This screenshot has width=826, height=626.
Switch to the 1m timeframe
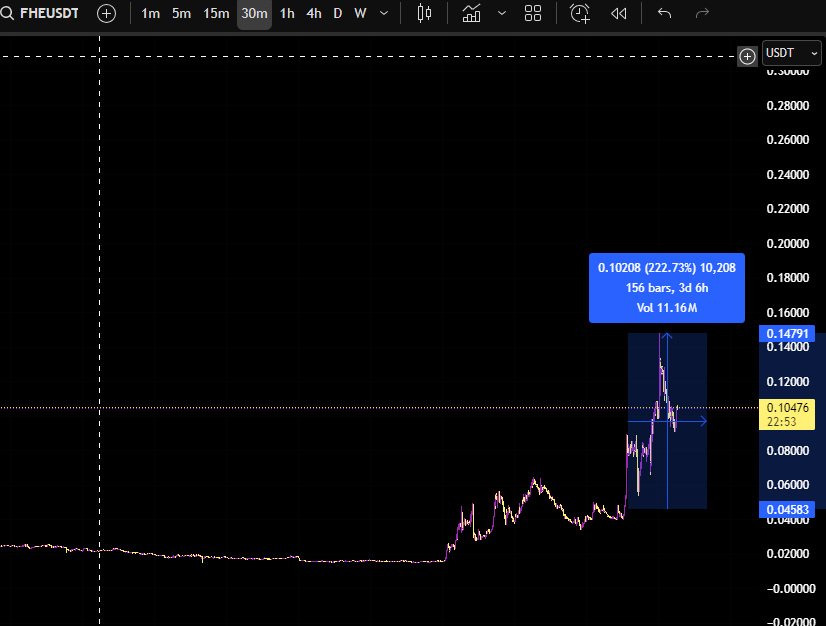point(150,14)
